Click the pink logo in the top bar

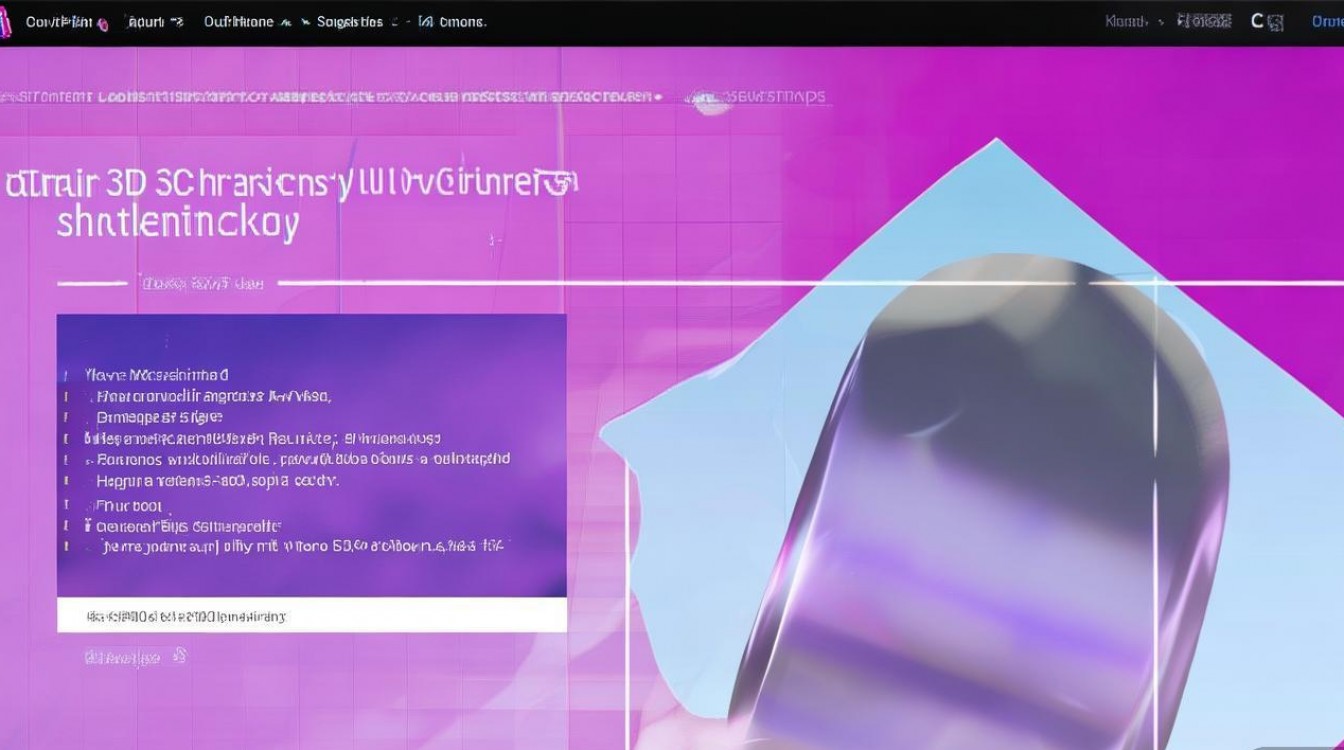[5, 23]
